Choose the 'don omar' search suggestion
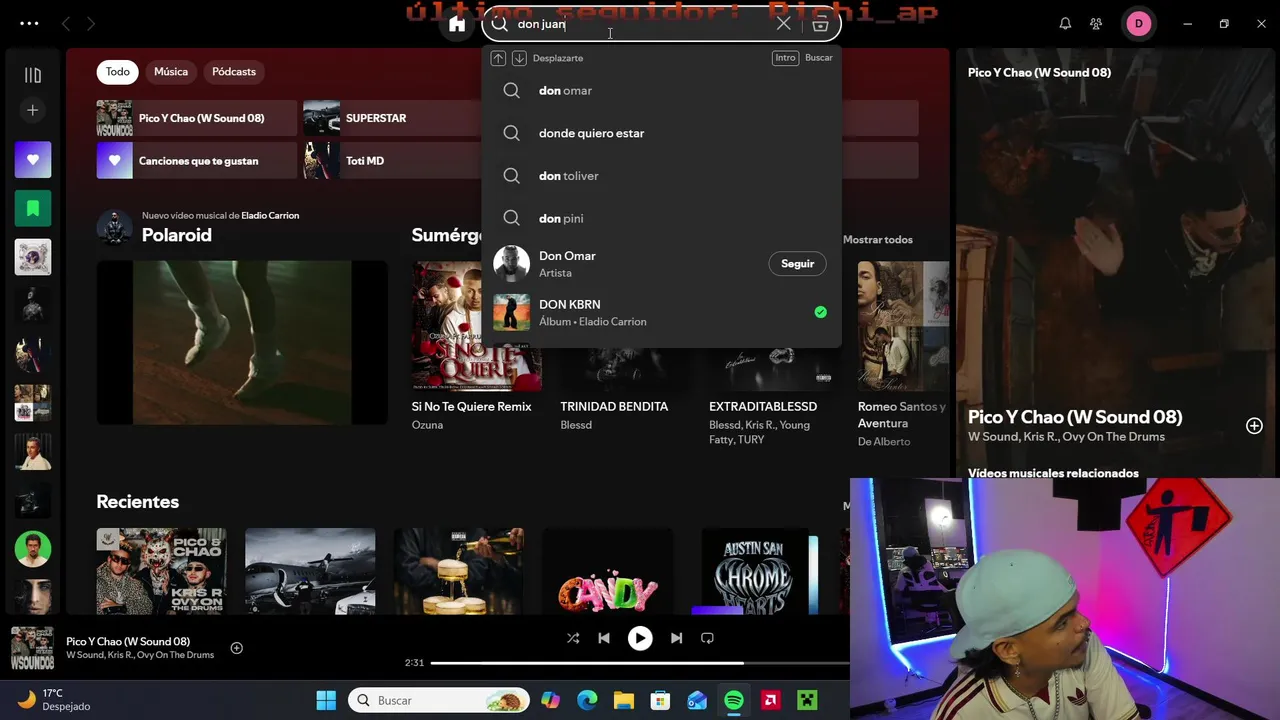 coord(661,91)
